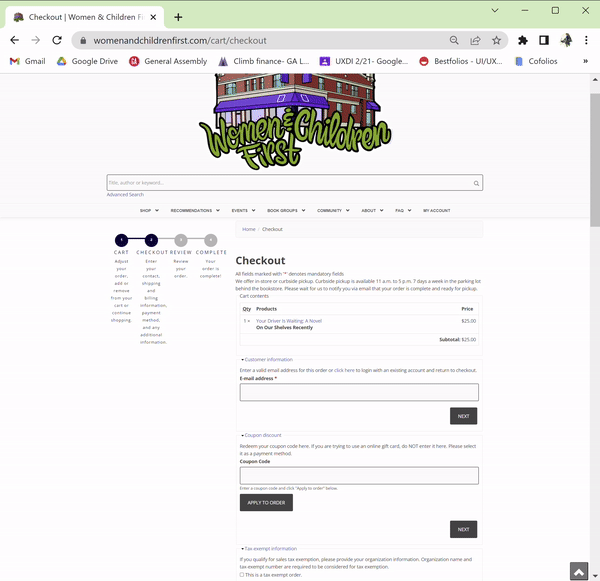
Task: View site info lock icon
Action: (x=83, y=41)
